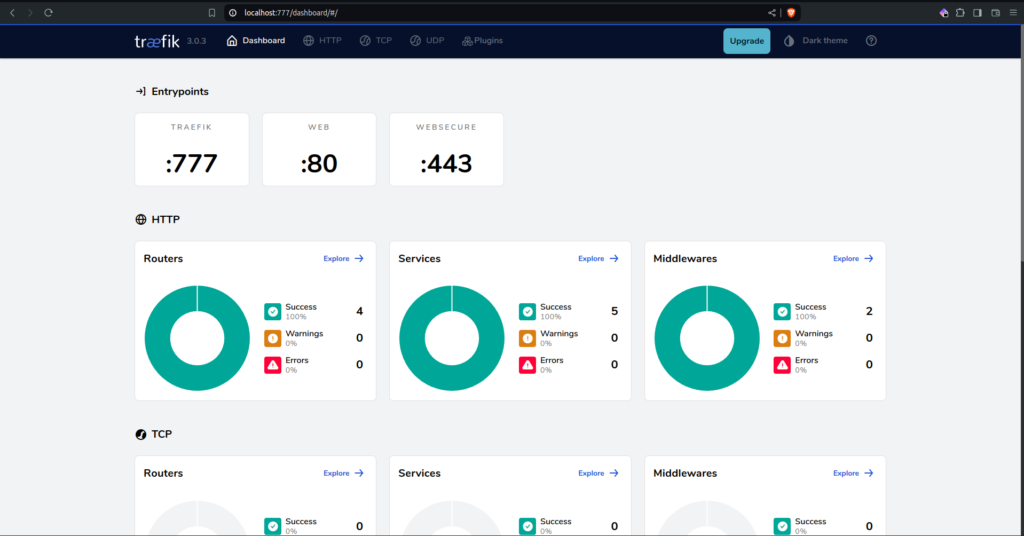Click the TRAEFIK :777 entrypoint card

pyautogui.click(x=192, y=150)
